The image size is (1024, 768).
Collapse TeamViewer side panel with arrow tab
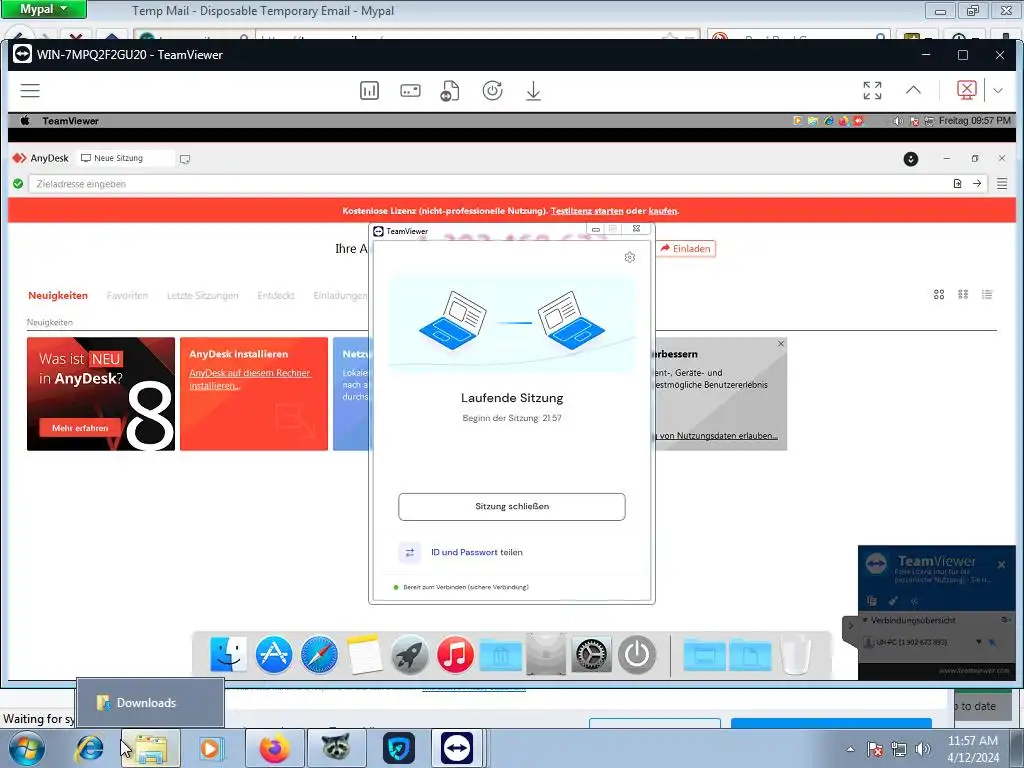850,626
